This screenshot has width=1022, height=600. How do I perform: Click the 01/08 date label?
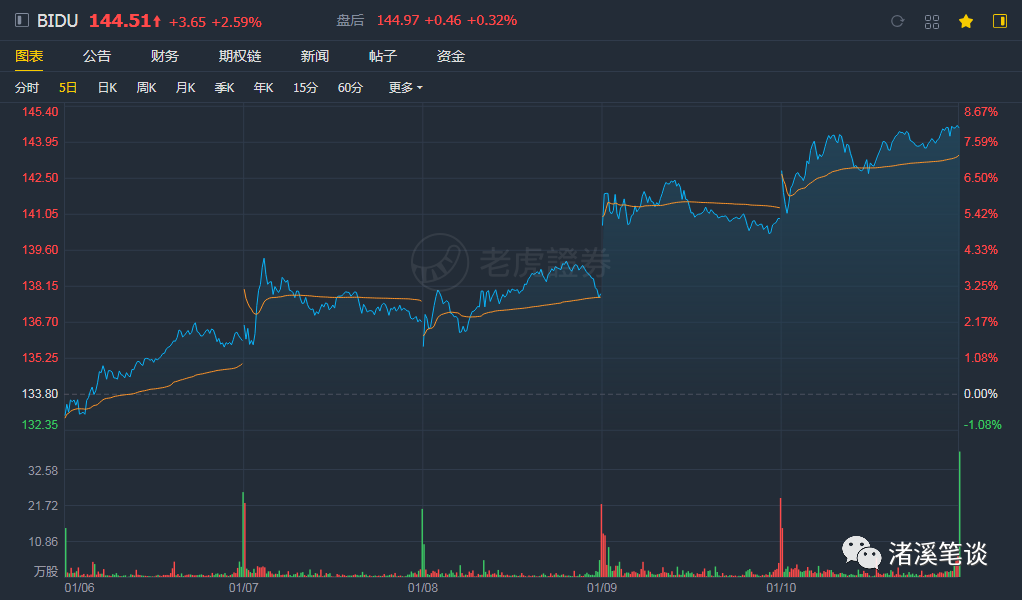click(x=422, y=588)
